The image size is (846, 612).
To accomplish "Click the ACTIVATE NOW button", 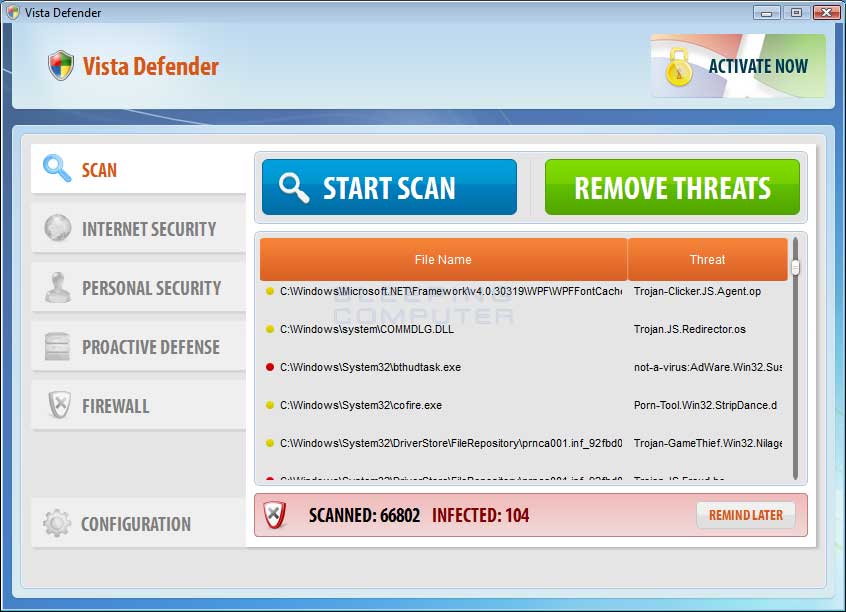I will [x=738, y=66].
